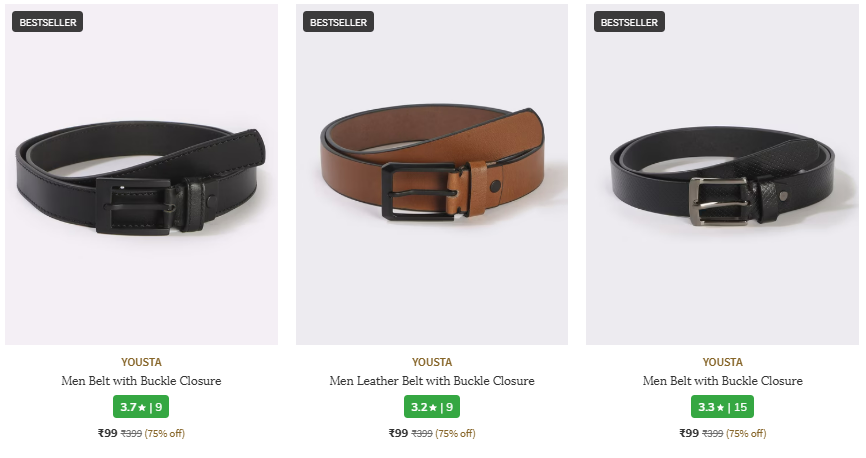Click the 3.7 star rating badge

[141, 407]
